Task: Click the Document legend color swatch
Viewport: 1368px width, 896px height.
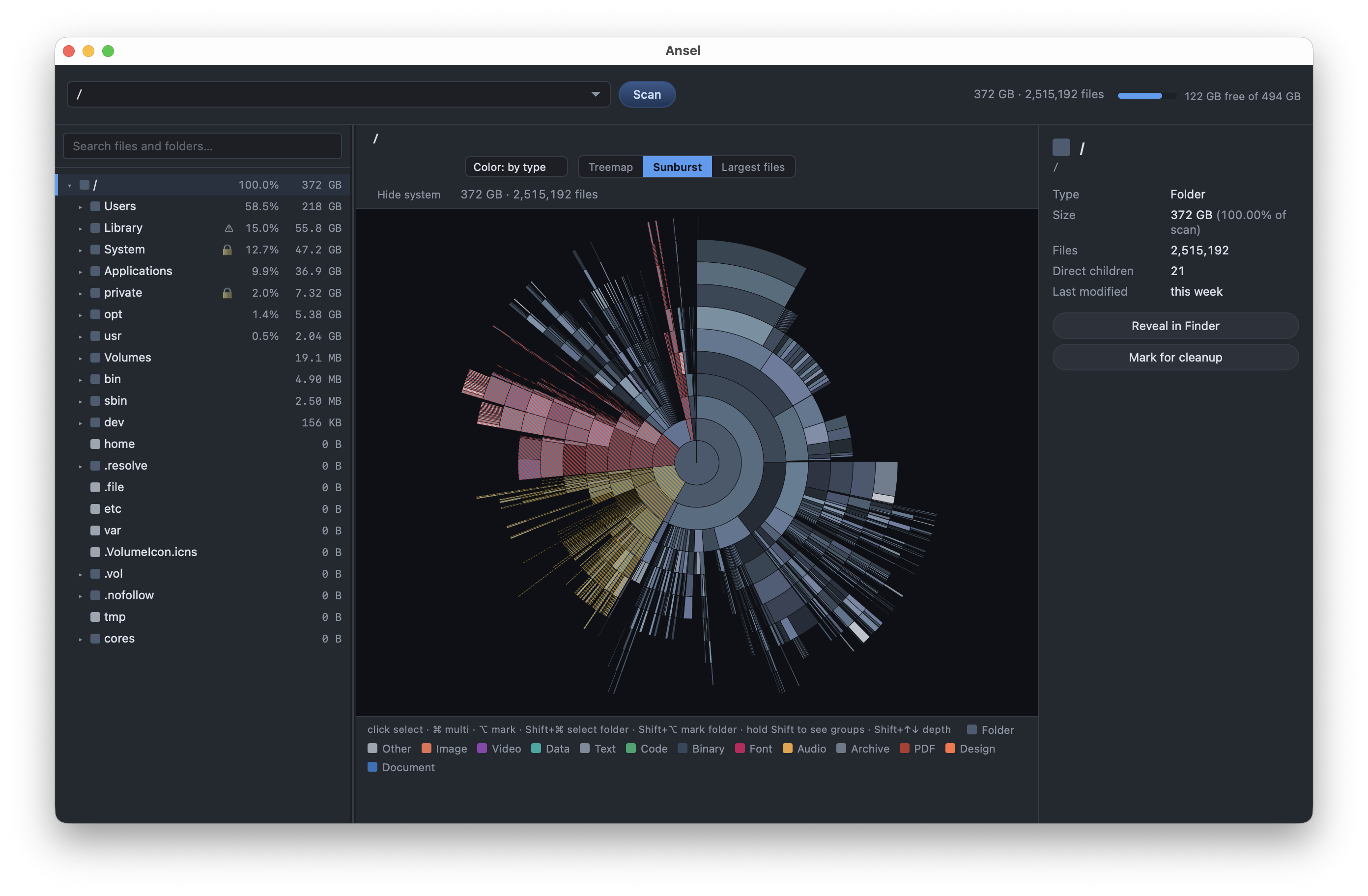Action: point(372,767)
